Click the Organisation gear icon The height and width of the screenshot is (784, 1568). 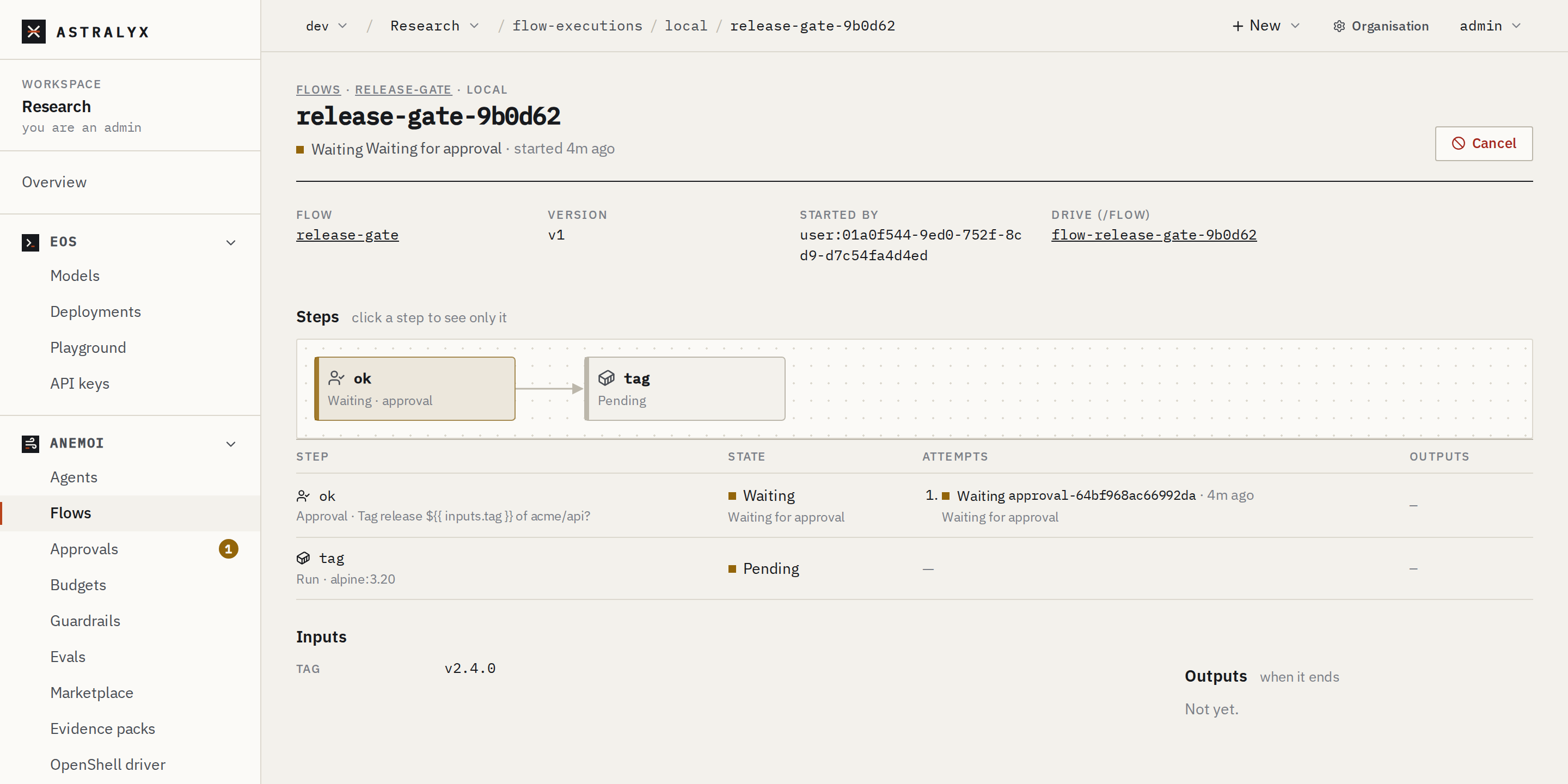click(1339, 26)
